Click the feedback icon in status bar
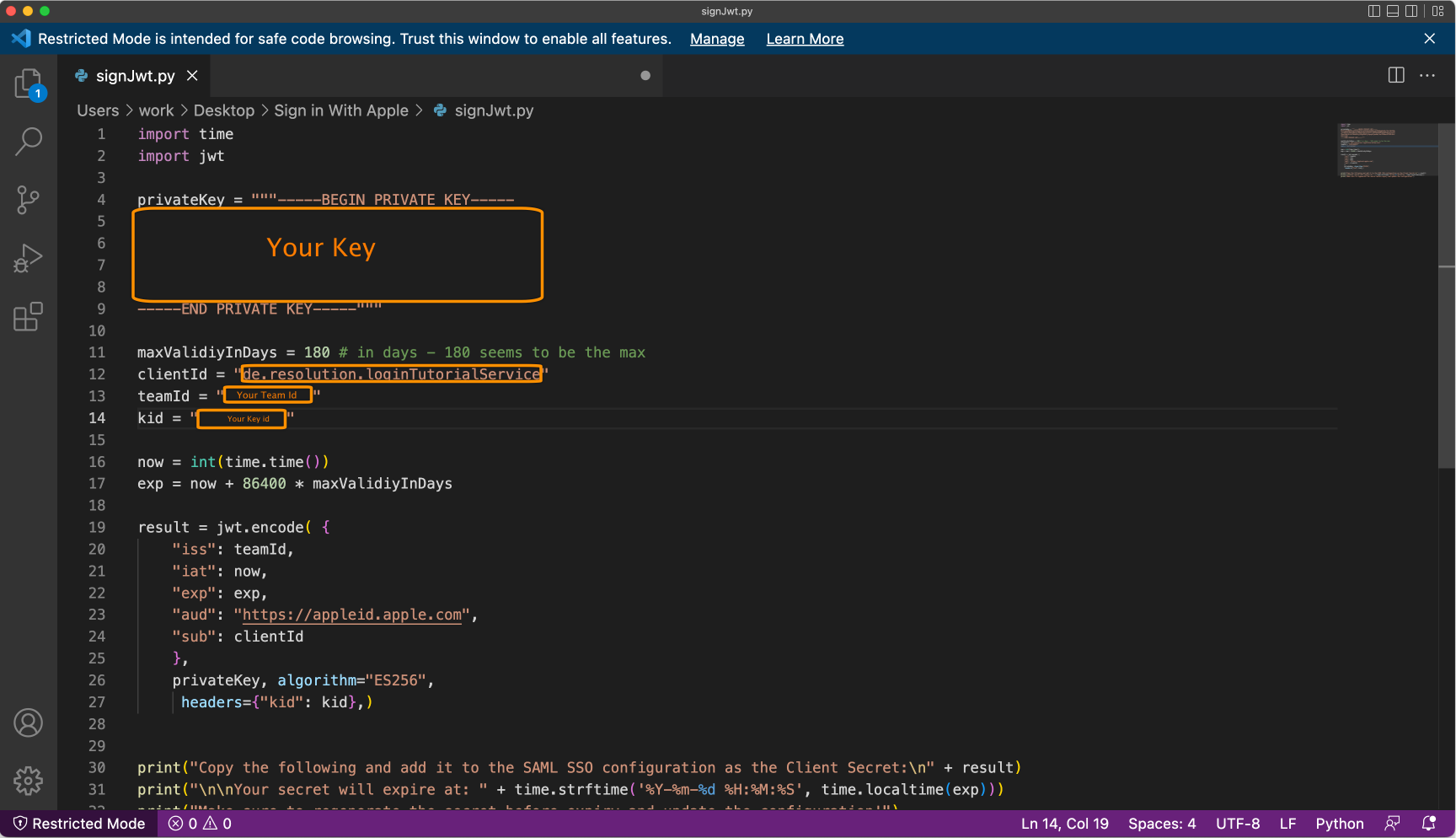1456x838 pixels. (1393, 824)
